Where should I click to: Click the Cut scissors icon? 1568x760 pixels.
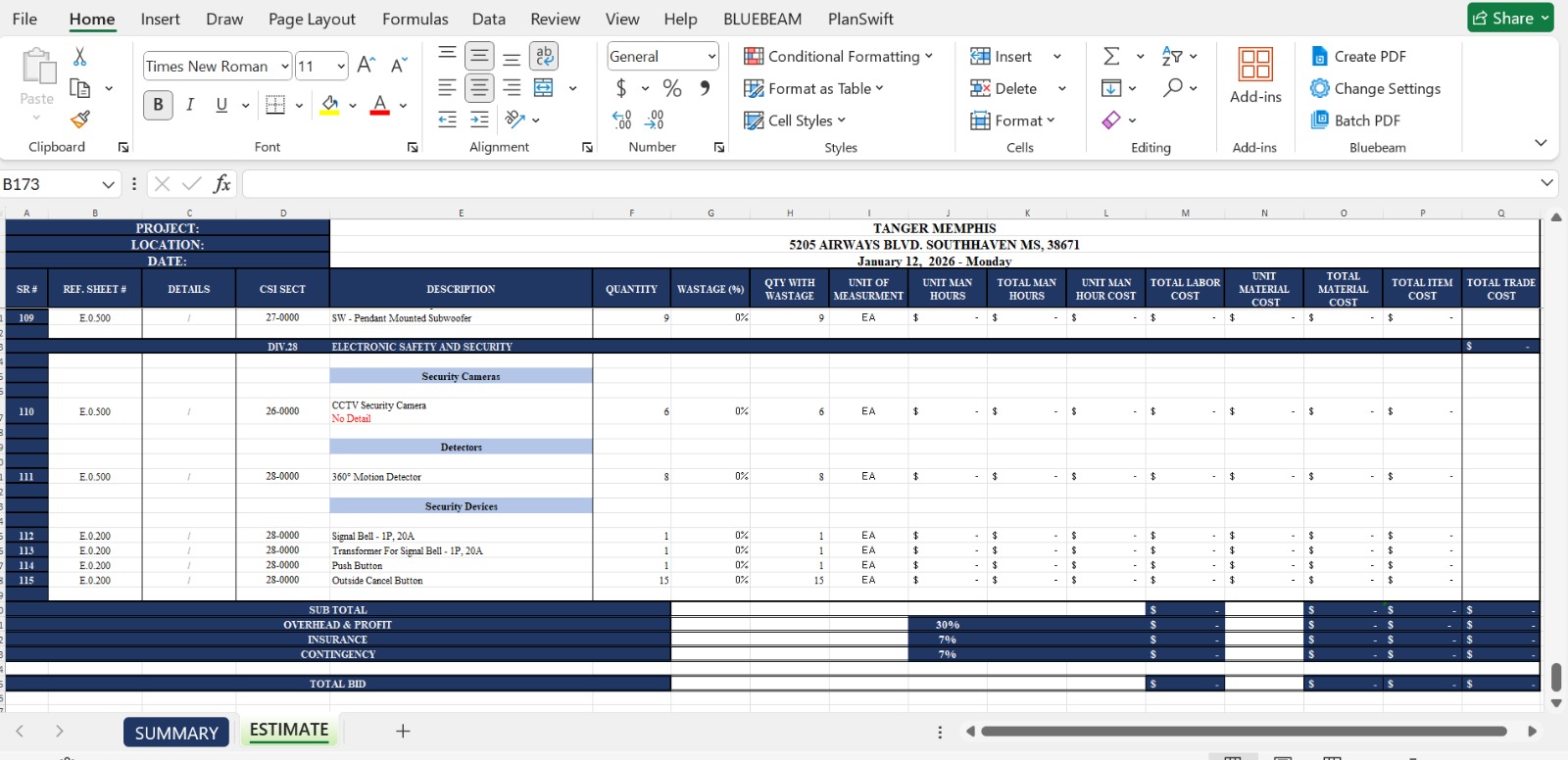pos(80,57)
